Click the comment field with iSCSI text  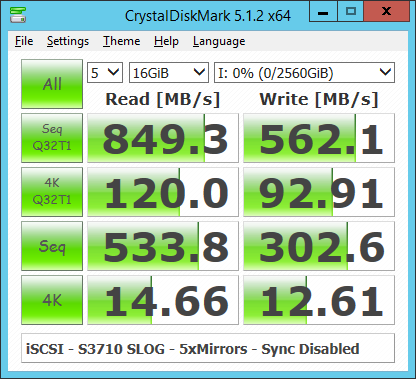208,348
